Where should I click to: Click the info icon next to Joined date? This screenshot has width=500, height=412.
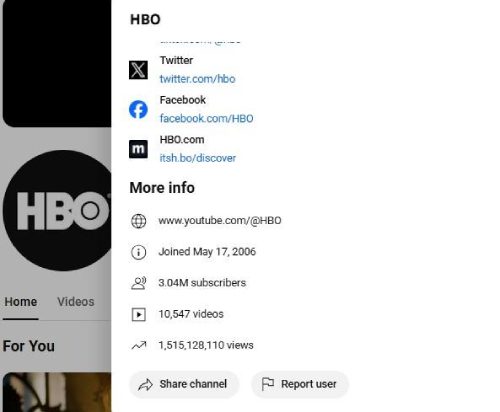(139, 252)
